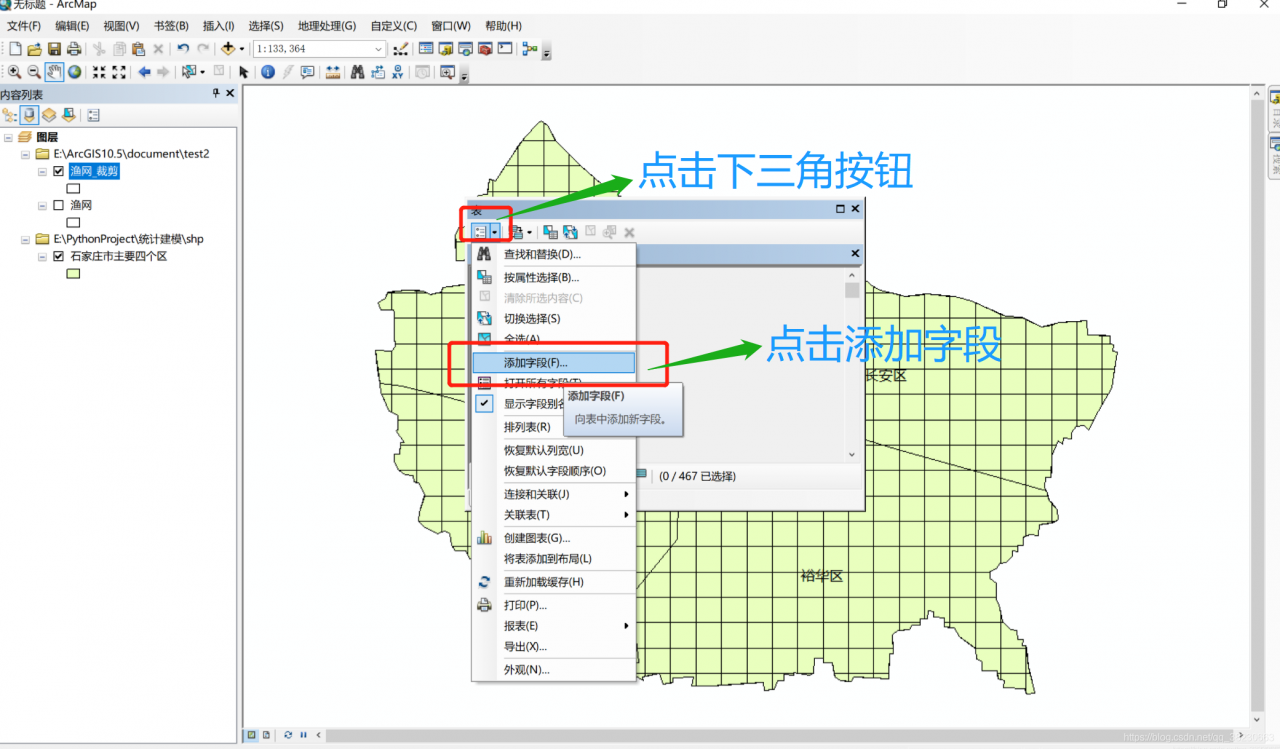Collapse the 图层 root node
Screen dimensions: 1280x749
(x=8, y=137)
